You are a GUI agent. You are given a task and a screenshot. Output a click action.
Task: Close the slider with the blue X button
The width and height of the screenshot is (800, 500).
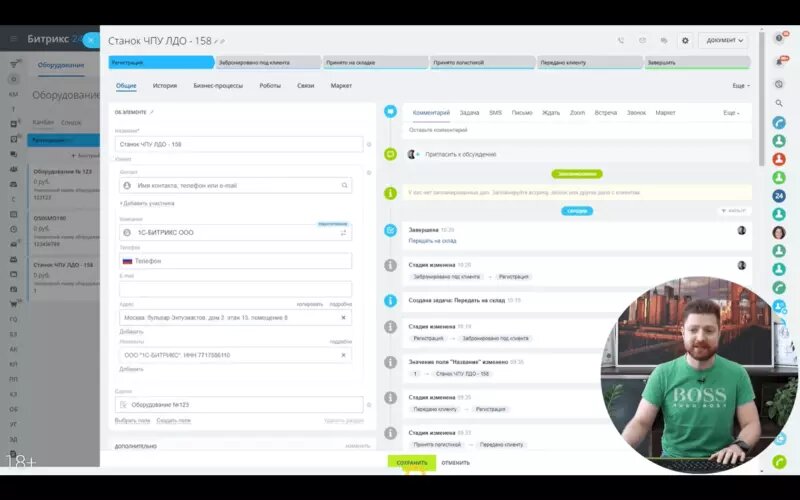(91, 40)
